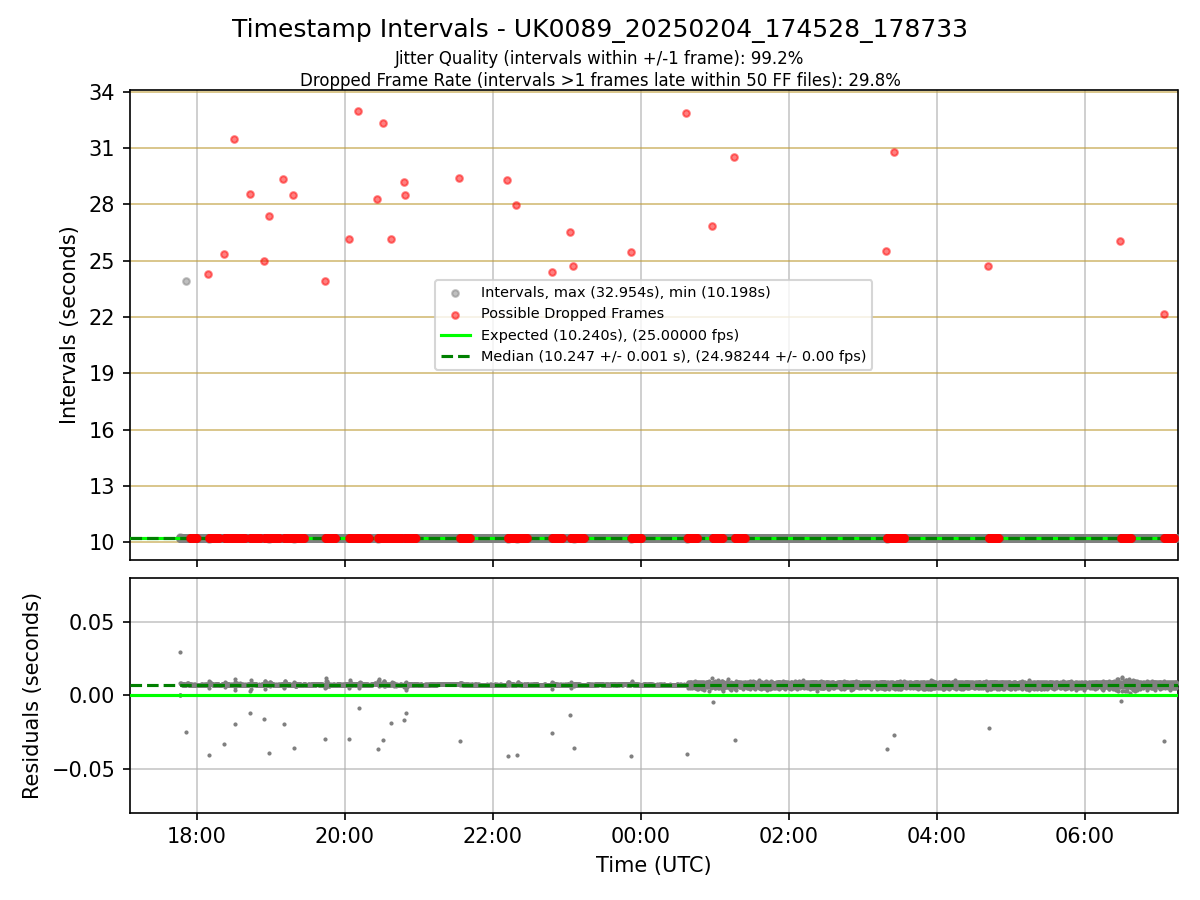
Task: Click the y-axis tick label '19'
Action: point(104,373)
